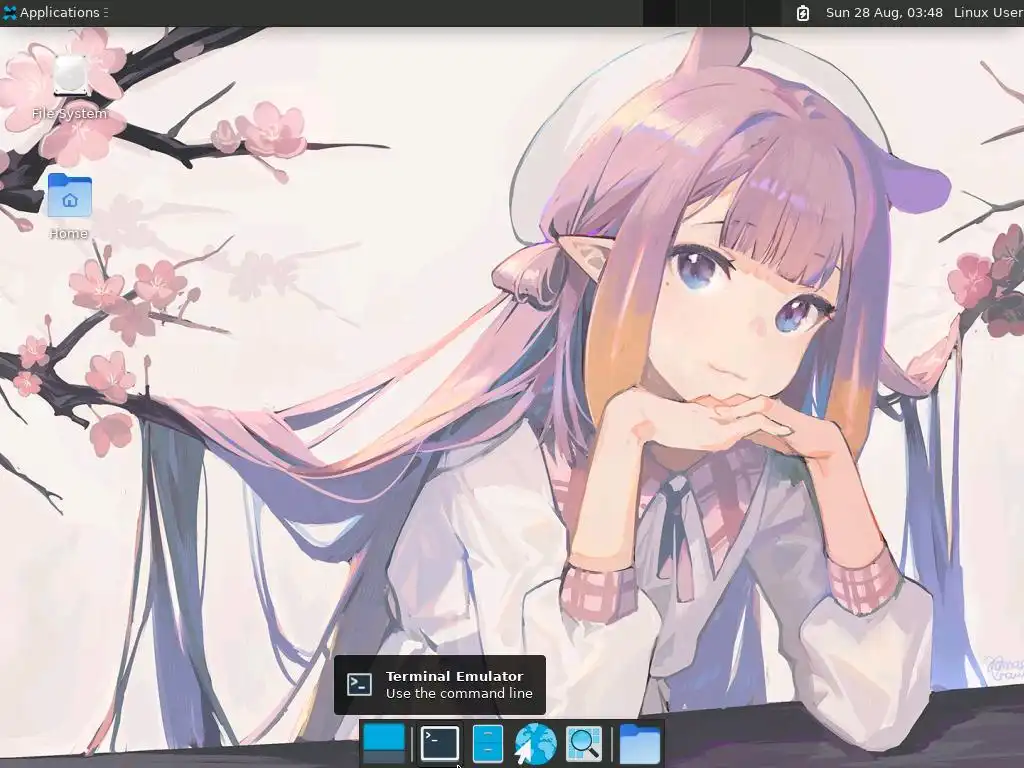Click the battery power manager icon

click(803, 12)
